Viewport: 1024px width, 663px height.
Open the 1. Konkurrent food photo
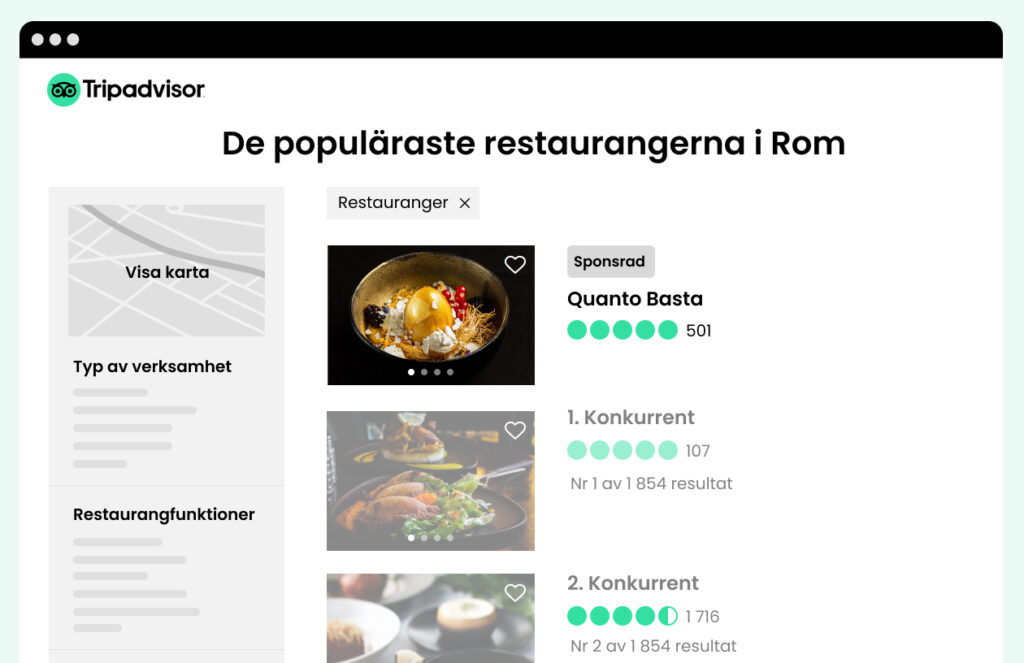click(430, 481)
